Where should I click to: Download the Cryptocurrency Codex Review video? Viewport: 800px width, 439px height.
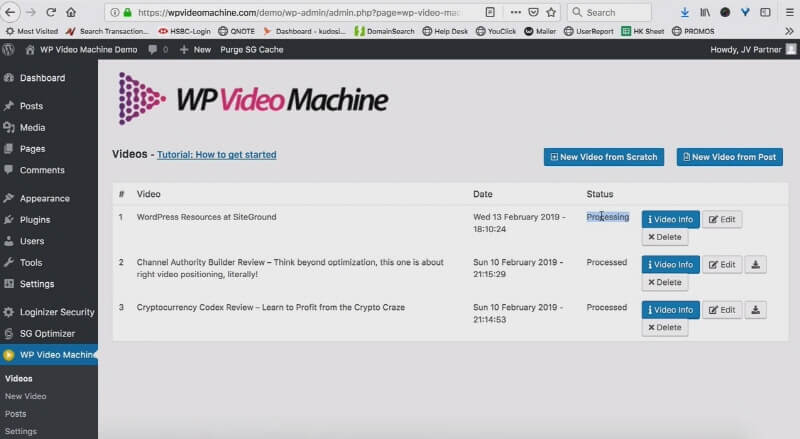[x=756, y=310]
